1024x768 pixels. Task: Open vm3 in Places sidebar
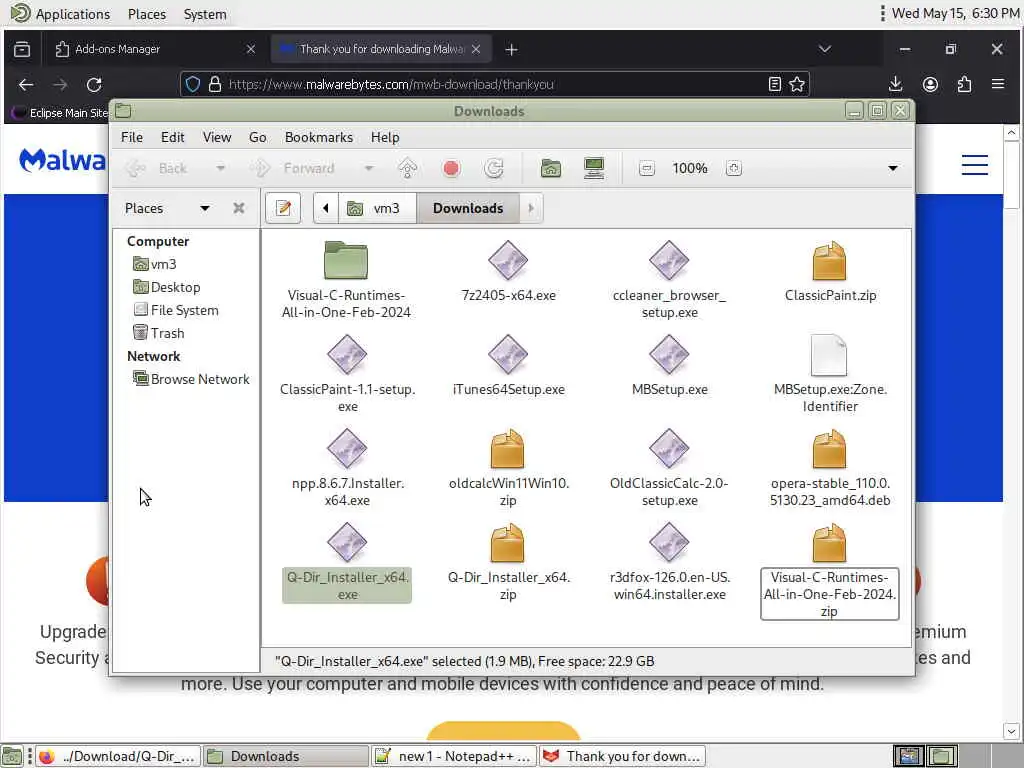155,264
